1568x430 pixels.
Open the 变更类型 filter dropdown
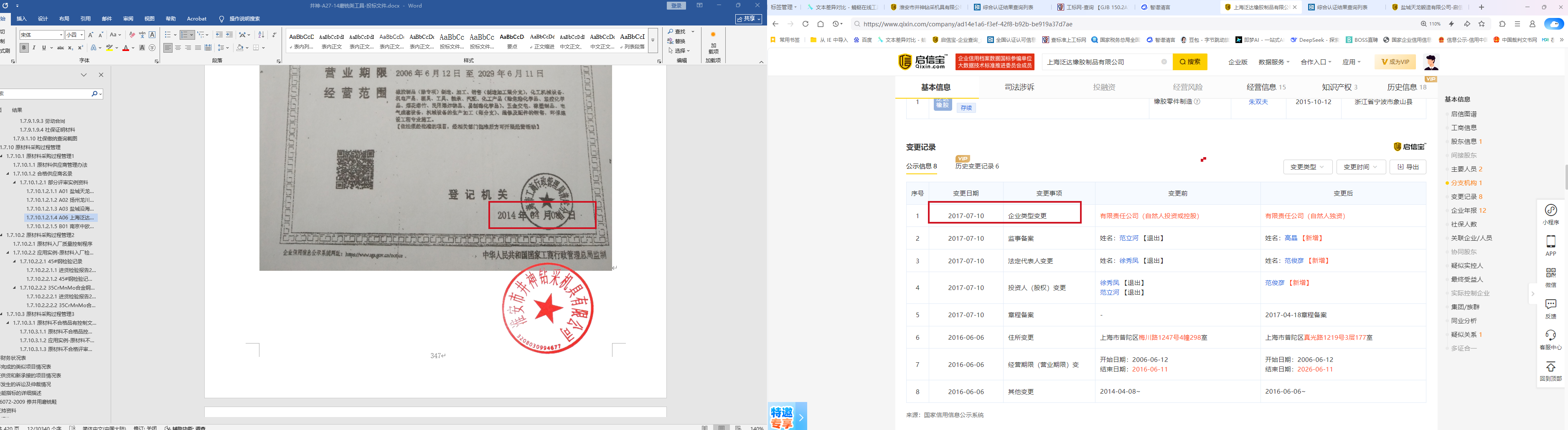[1307, 167]
